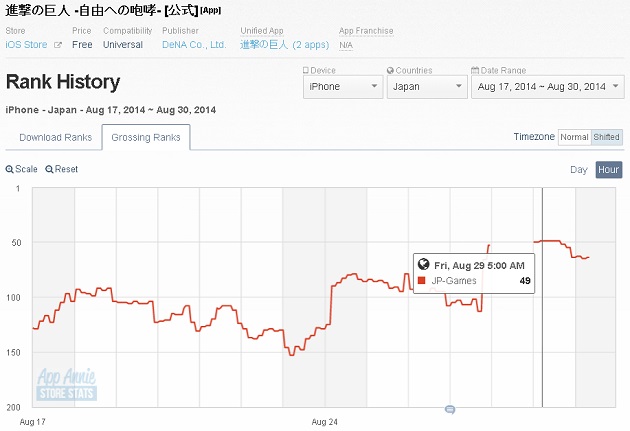This screenshot has width=630, height=431.
Task: Click the Reset zoom button
Action: point(61,169)
